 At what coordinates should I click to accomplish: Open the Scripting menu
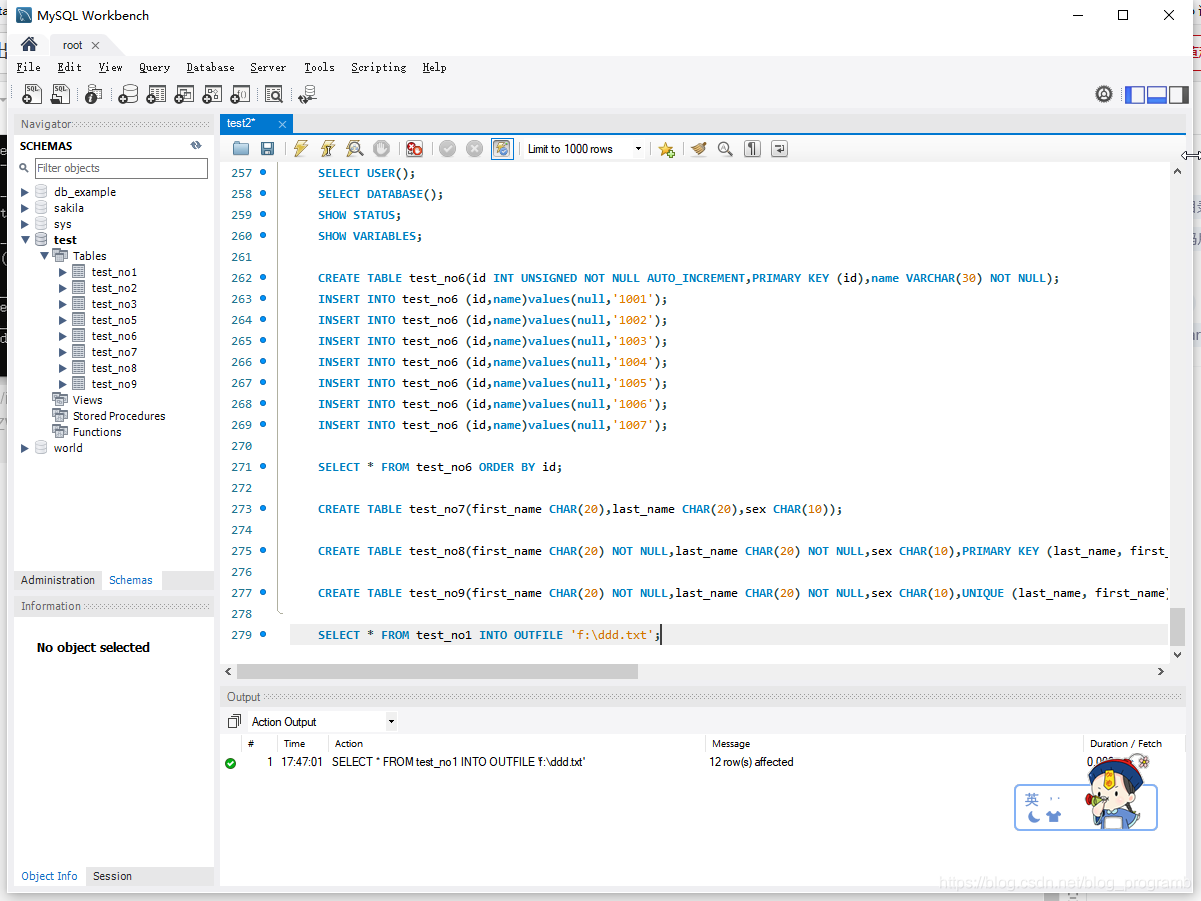[378, 67]
